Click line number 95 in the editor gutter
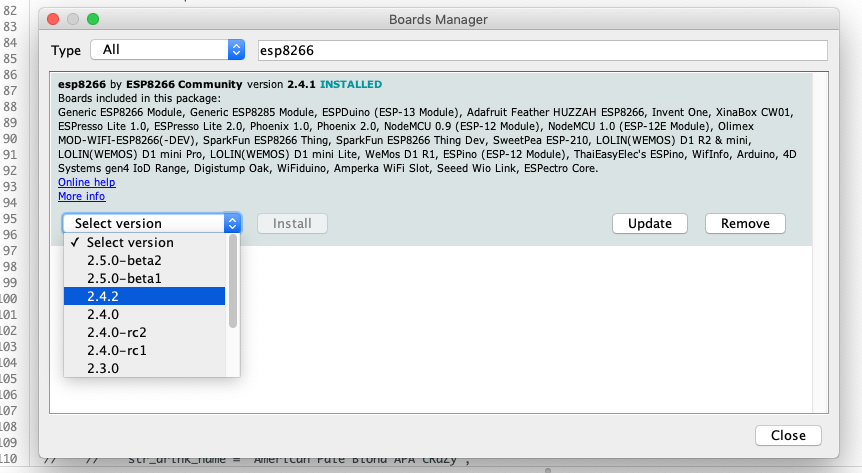Image resolution: width=862 pixels, height=473 pixels. click(x=10, y=218)
